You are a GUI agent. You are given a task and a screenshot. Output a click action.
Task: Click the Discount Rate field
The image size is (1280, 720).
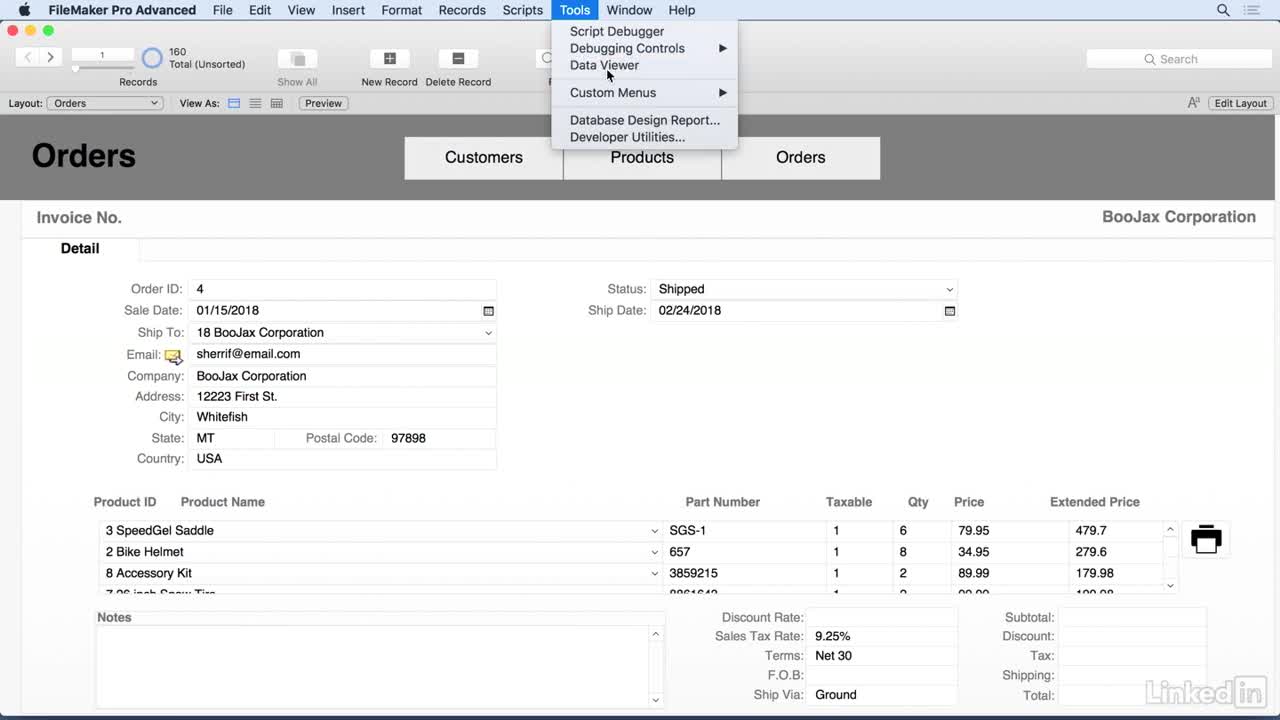882,617
